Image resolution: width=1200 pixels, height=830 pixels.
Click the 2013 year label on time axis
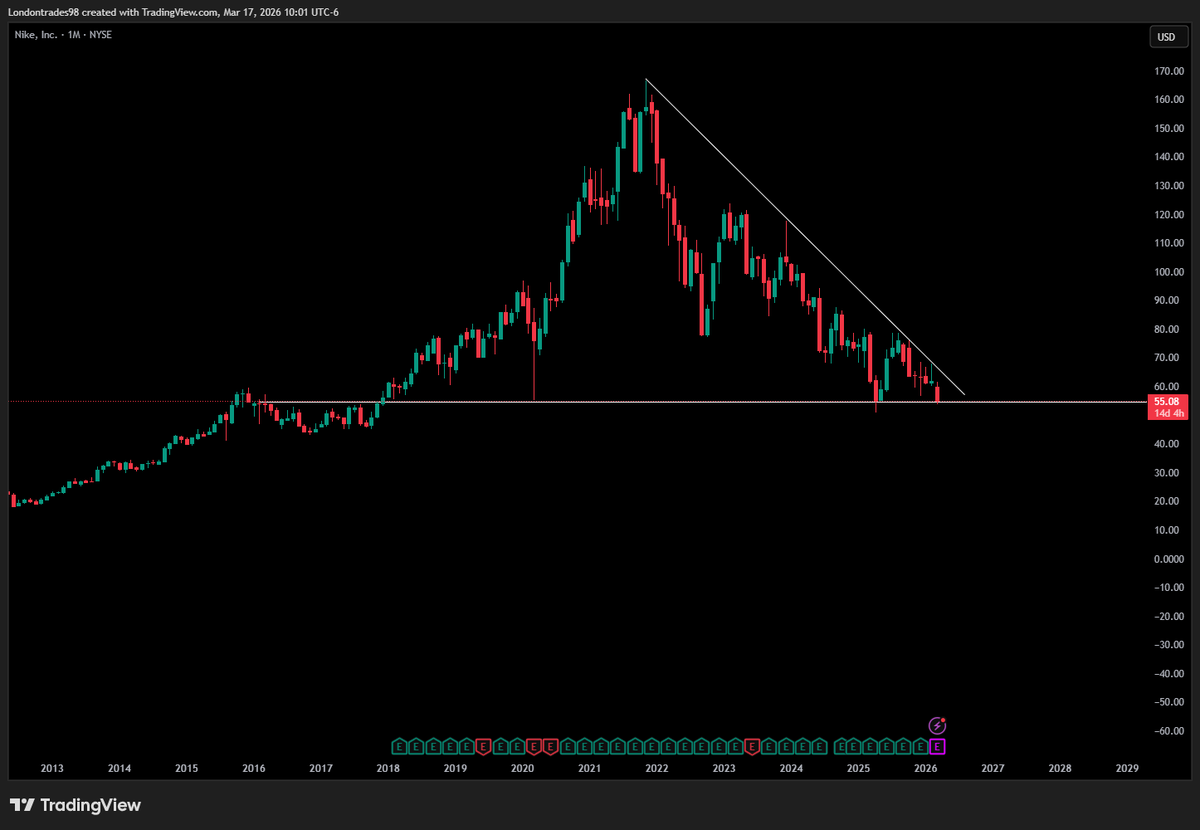(x=52, y=769)
